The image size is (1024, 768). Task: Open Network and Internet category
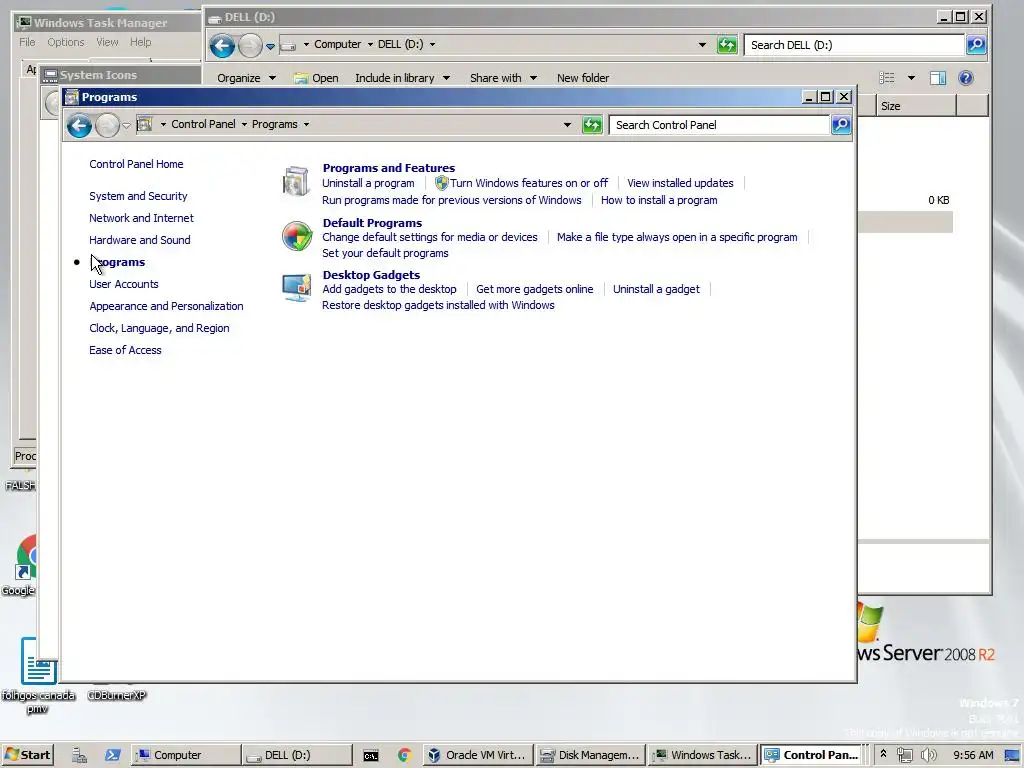tap(141, 218)
